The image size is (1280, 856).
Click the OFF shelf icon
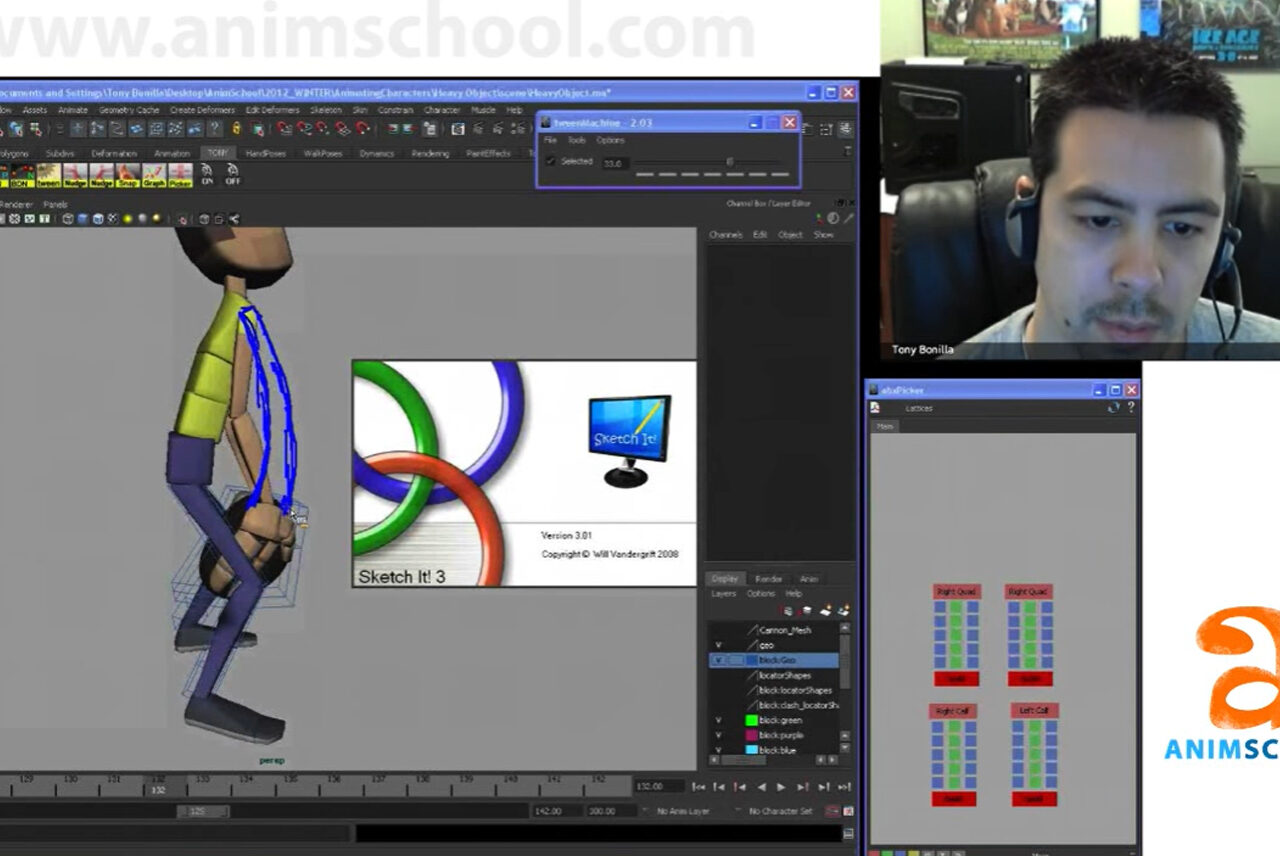point(233,176)
